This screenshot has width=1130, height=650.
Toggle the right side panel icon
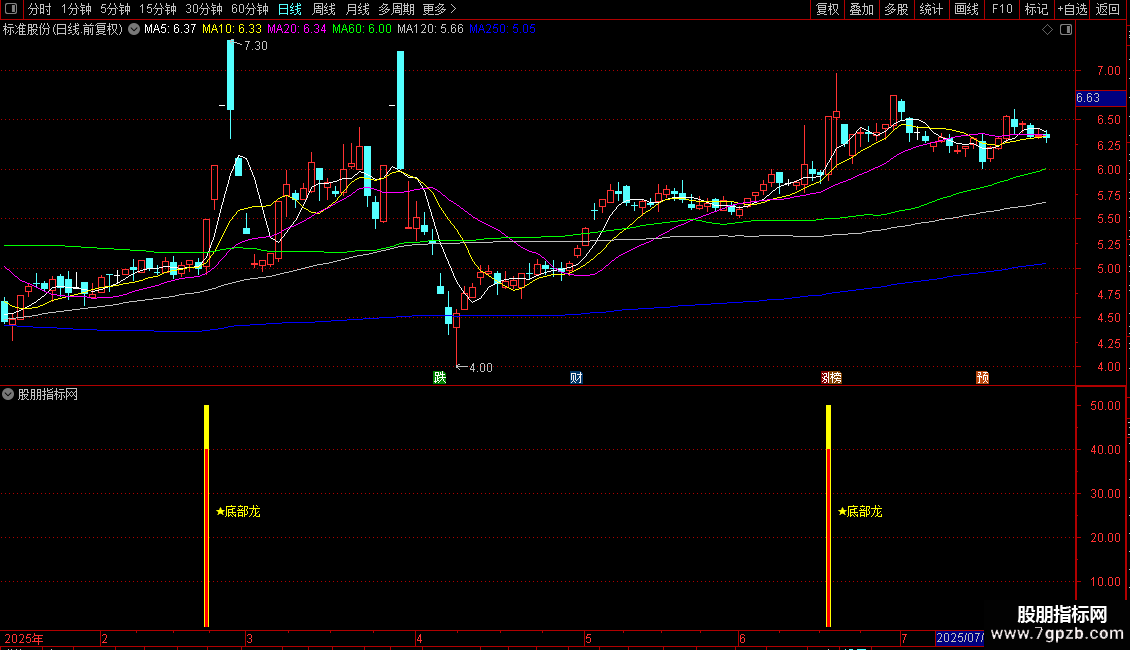click(x=1066, y=30)
